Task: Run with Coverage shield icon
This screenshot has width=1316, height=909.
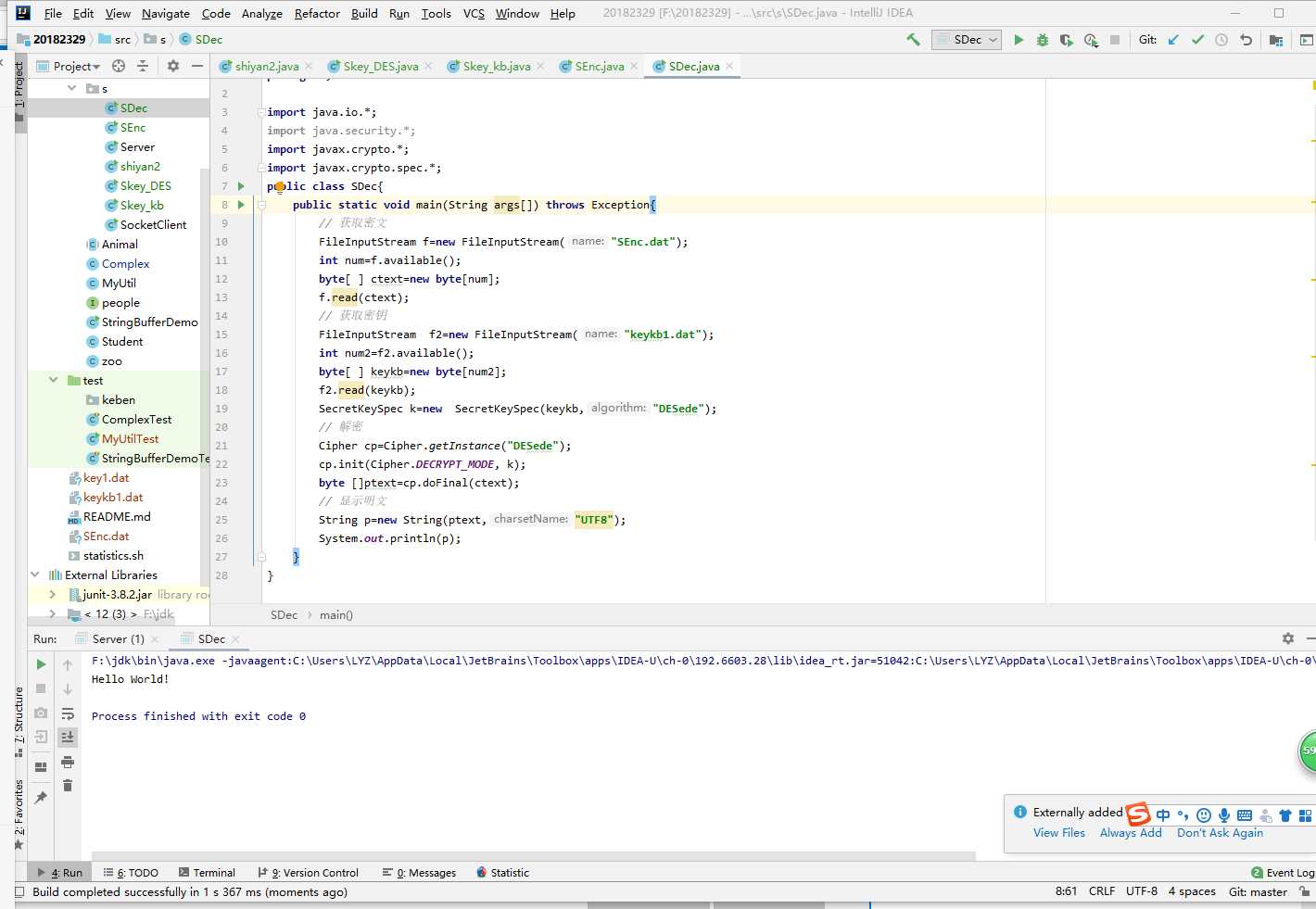Action: (x=1067, y=40)
